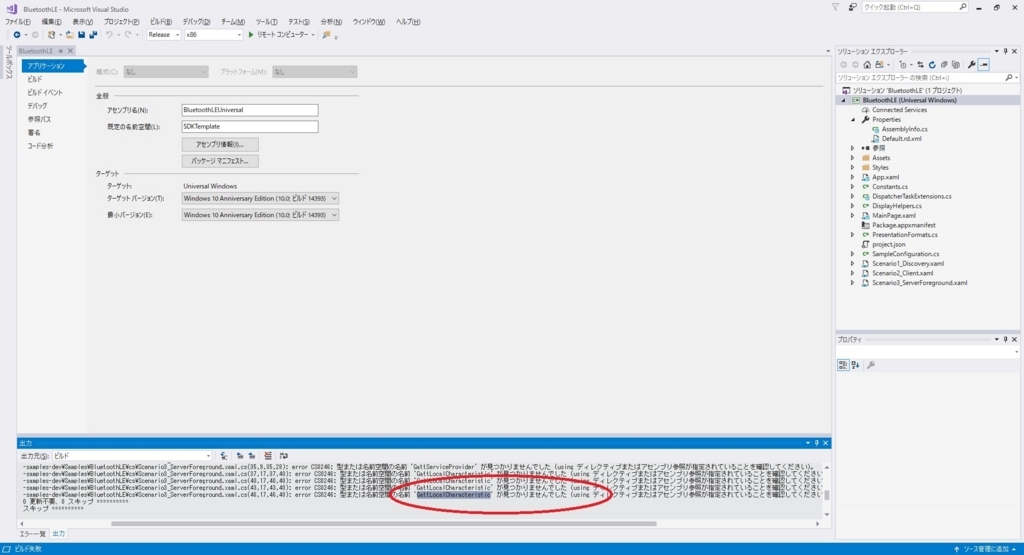Click the アセンブリ情報 button
This screenshot has height=555, width=1024.
220,145
